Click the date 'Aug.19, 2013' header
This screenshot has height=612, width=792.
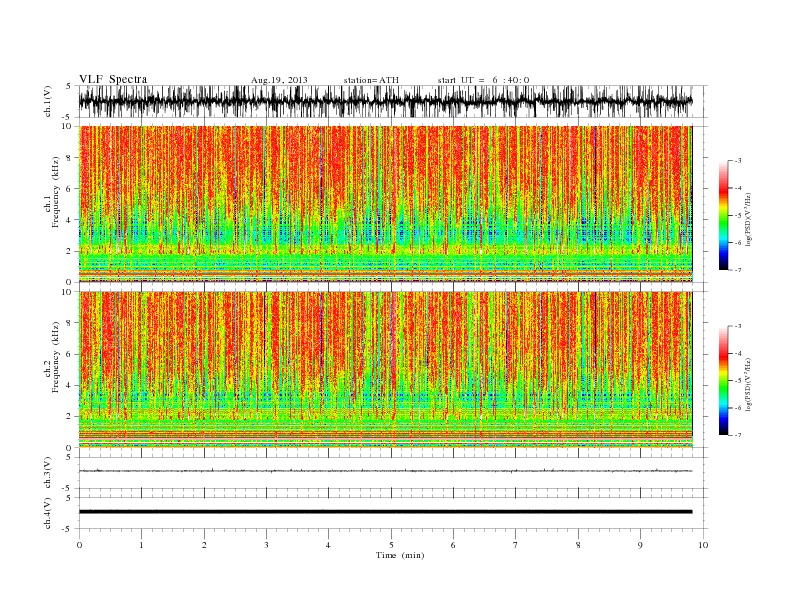pyautogui.click(x=279, y=80)
